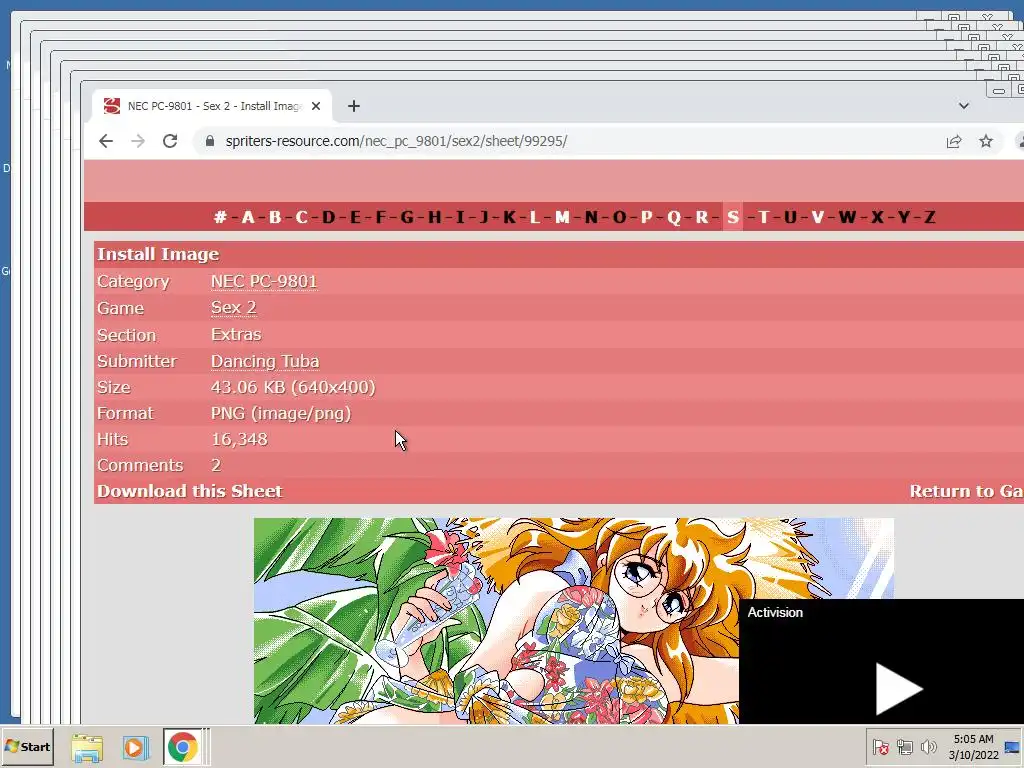Open File Explorer from the taskbar

[87, 748]
